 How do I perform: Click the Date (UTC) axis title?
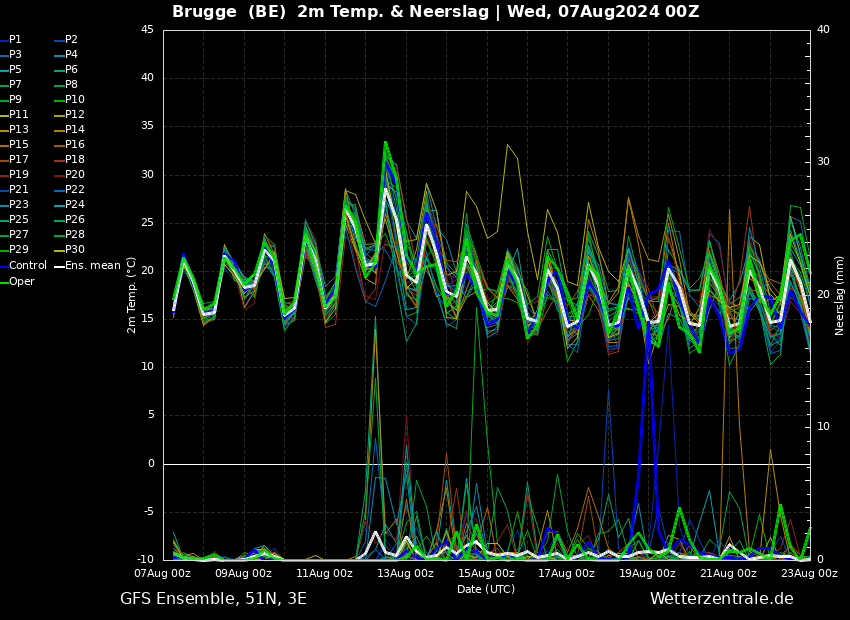486,589
